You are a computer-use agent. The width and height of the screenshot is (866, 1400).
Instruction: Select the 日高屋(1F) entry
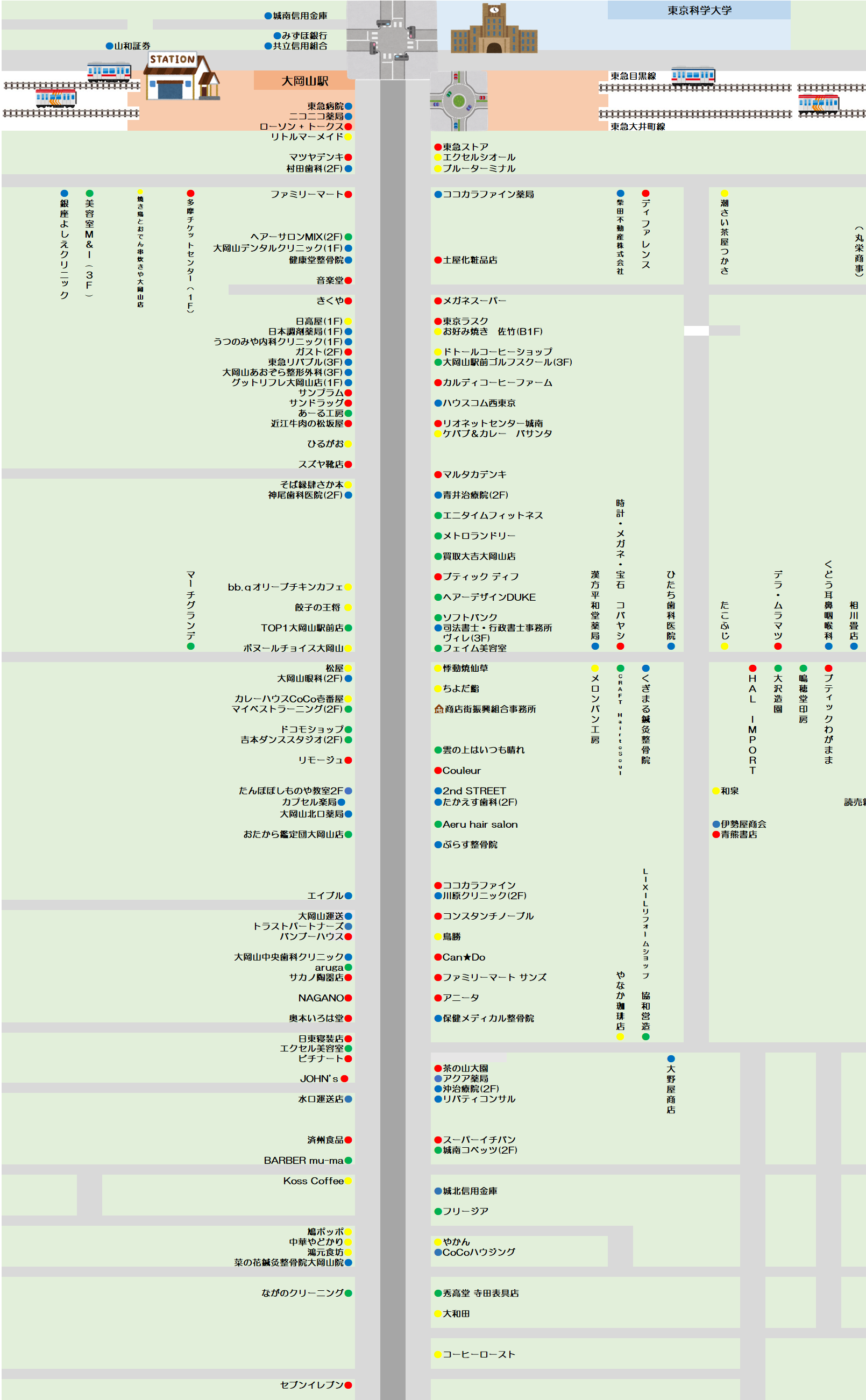click(324, 322)
